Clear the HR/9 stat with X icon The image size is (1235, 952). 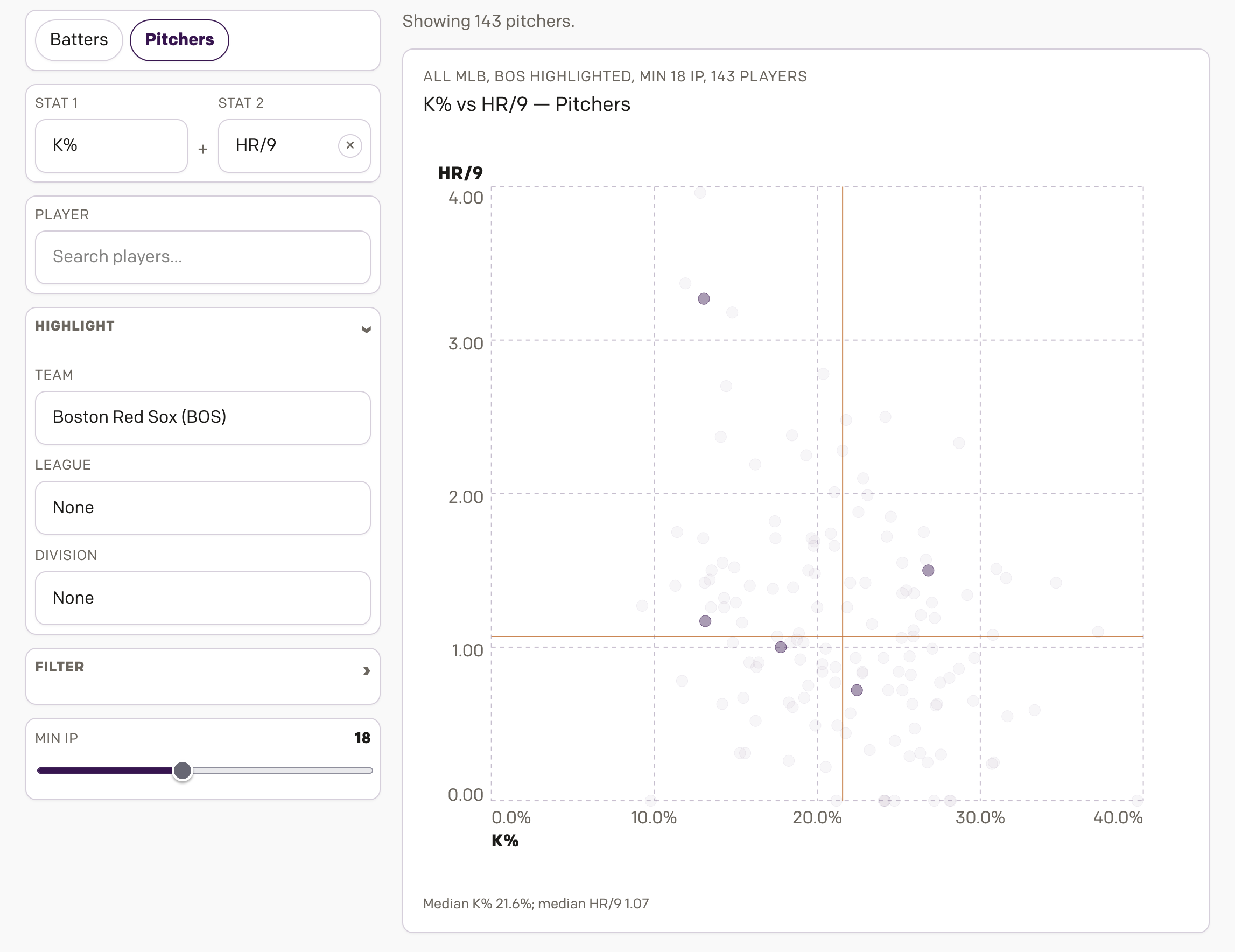(x=350, y=145)
